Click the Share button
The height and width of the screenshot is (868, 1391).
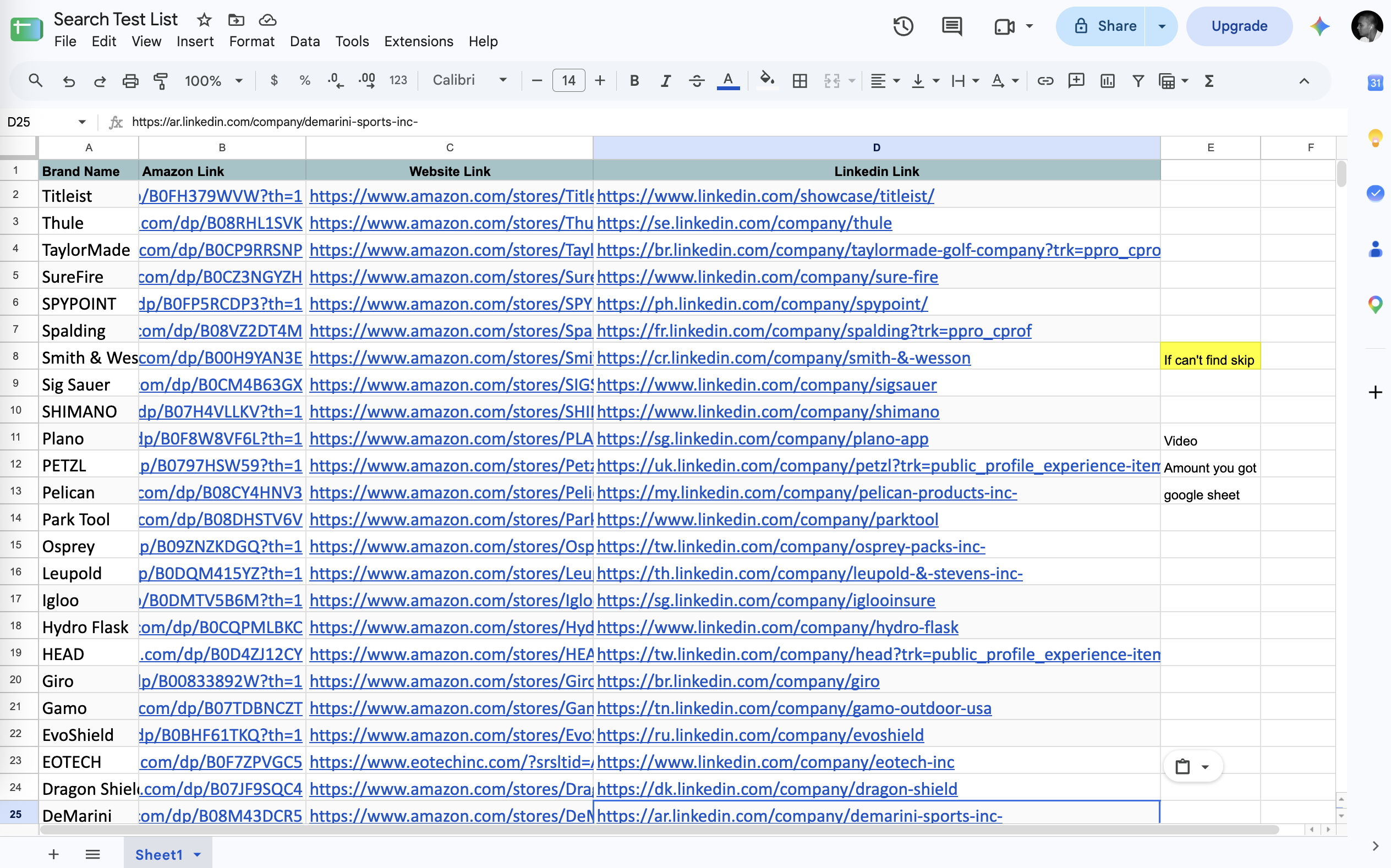[x=1100, y=26]
